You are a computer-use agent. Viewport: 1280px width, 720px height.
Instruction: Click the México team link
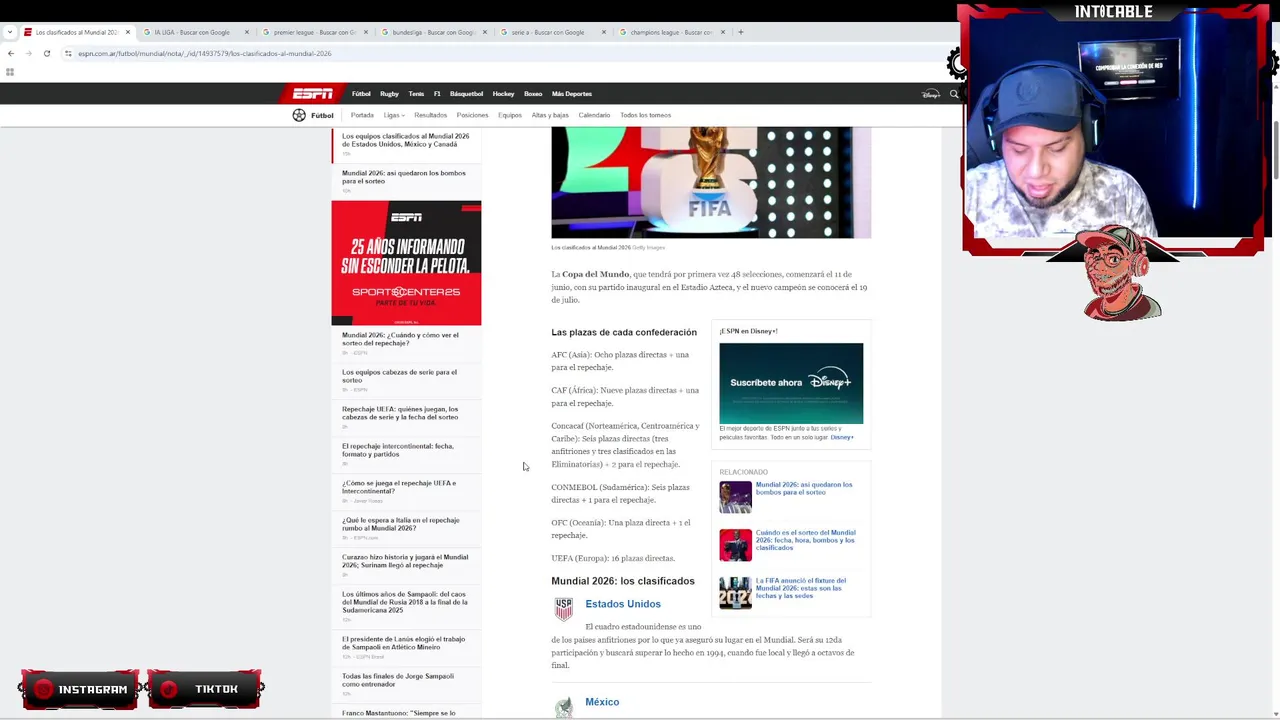(602, 702)
